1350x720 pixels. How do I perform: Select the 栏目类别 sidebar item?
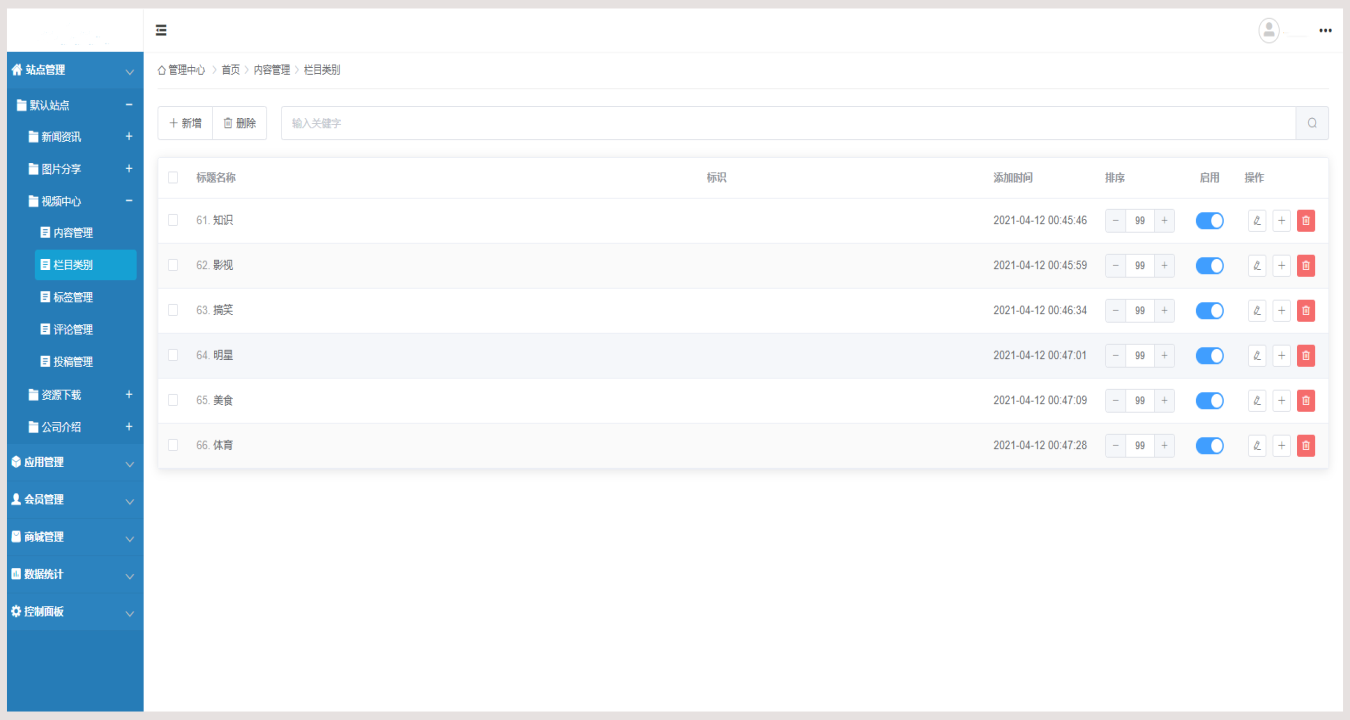point(86,265)
